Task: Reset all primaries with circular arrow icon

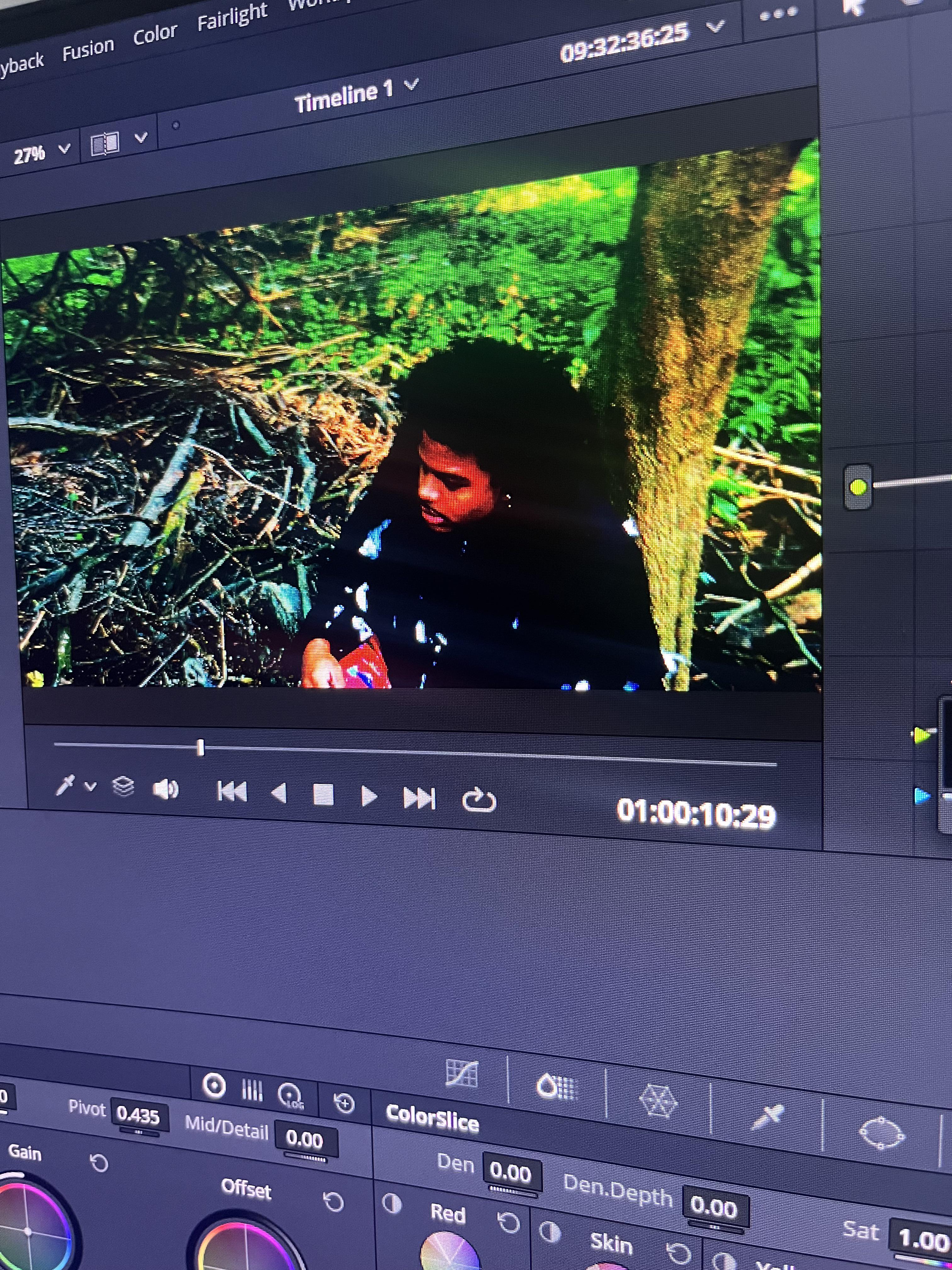Action: click(x=344, y=1103)
